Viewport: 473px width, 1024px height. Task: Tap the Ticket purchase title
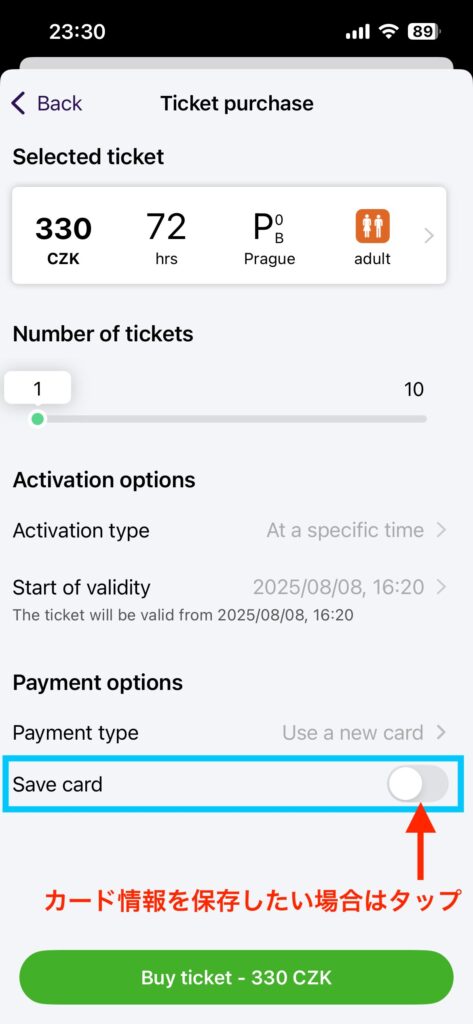pyautogui.click(x=237, y=103)
